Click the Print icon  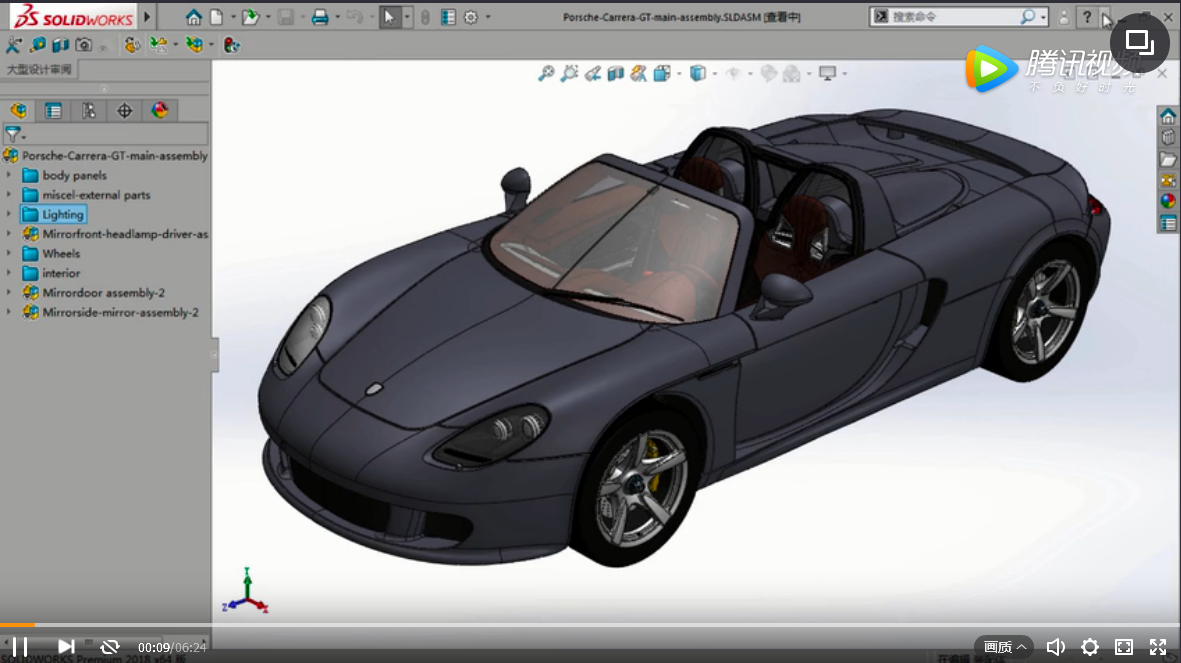[x=320, y=17]
